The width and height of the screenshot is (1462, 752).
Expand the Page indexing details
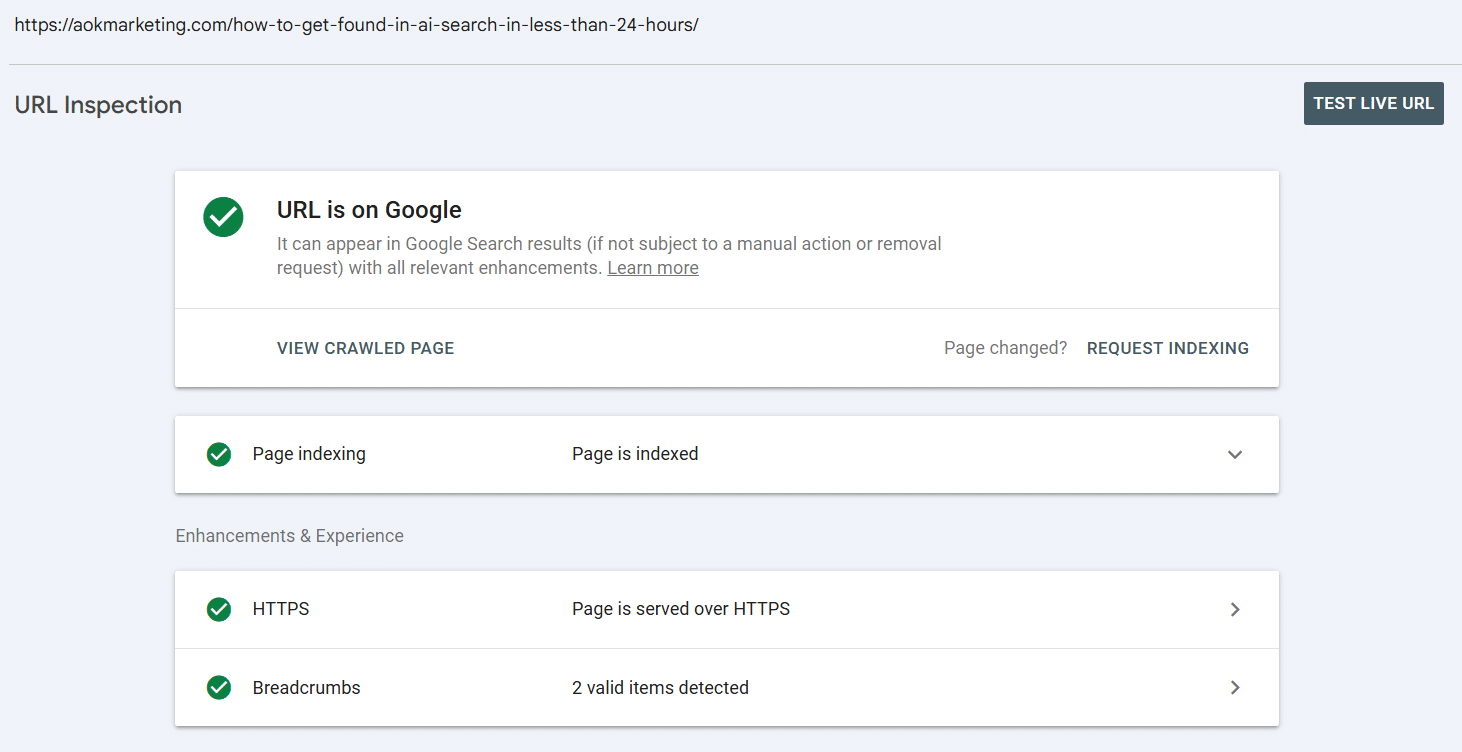pos(1235,454)
